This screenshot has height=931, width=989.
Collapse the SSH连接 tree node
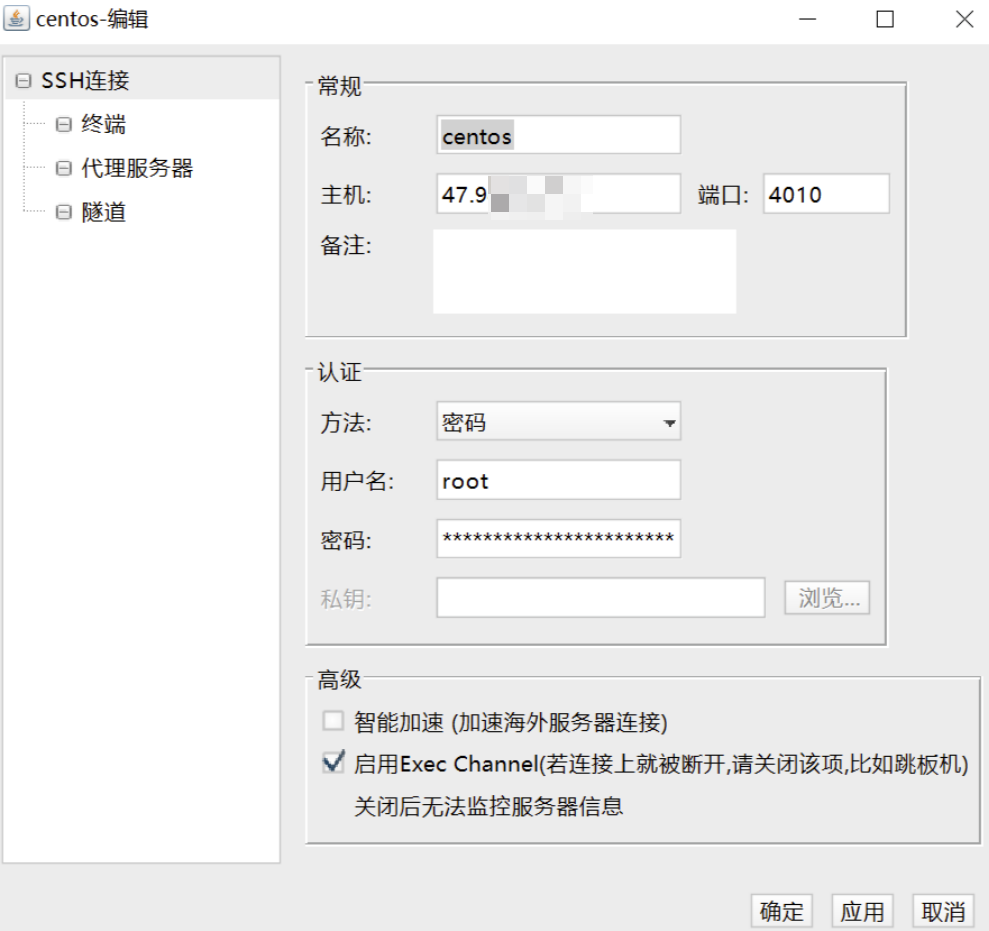[x=23, y=81]
